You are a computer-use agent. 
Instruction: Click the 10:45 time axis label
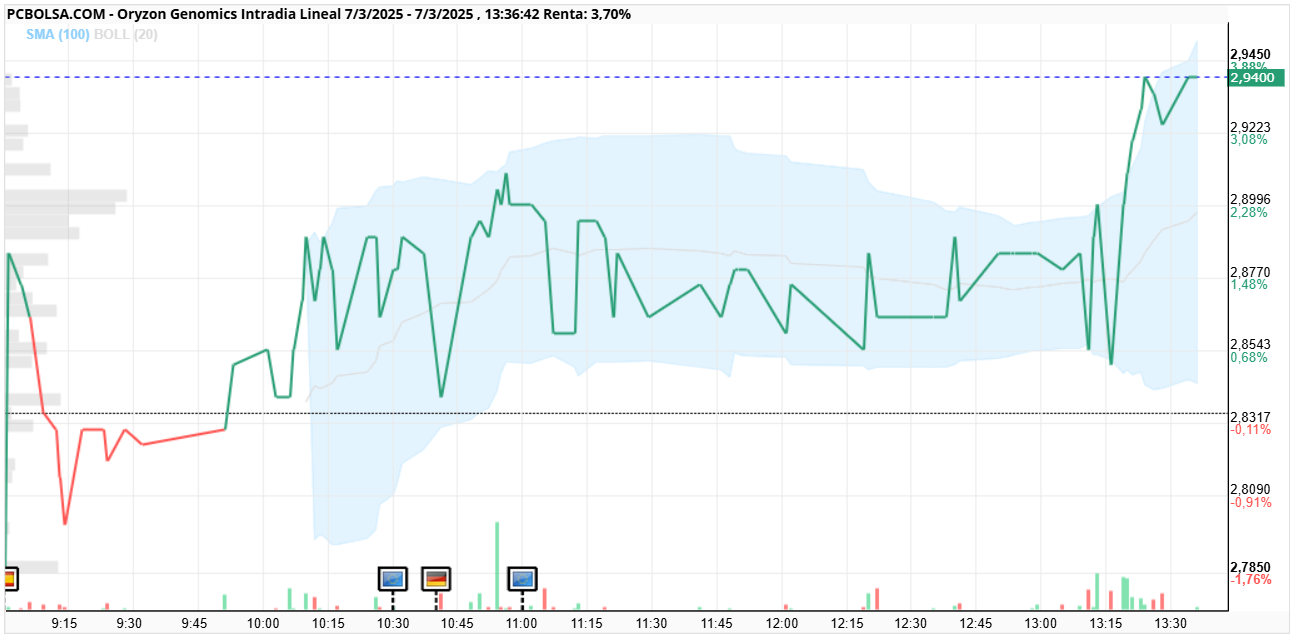457,623
